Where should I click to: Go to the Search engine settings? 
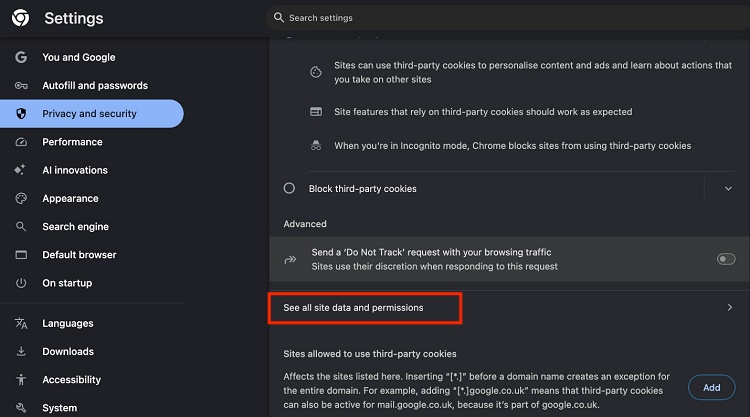75,227
